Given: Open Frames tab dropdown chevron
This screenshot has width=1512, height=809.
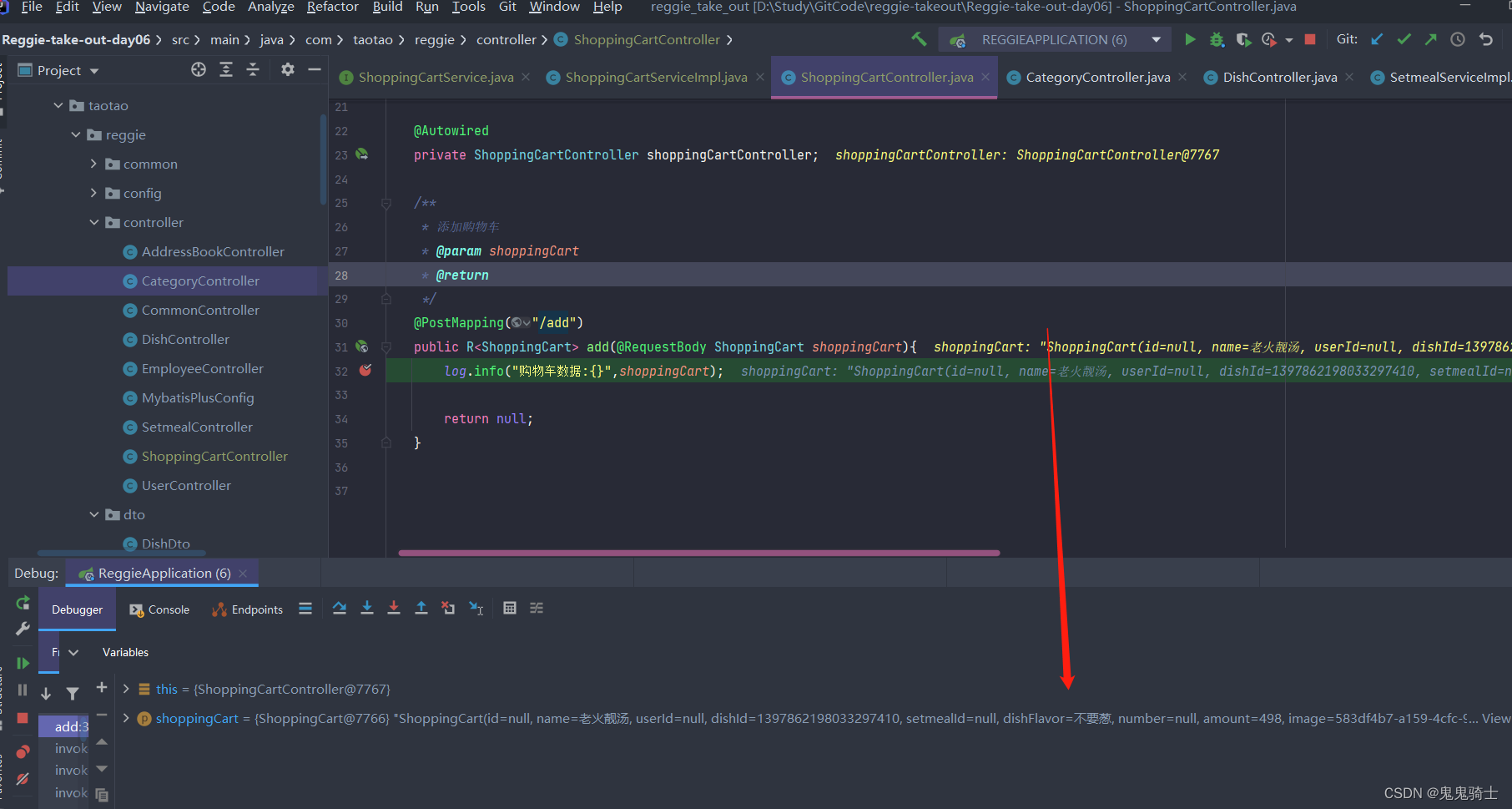Looking at the screenshot, I should [73, 652].
